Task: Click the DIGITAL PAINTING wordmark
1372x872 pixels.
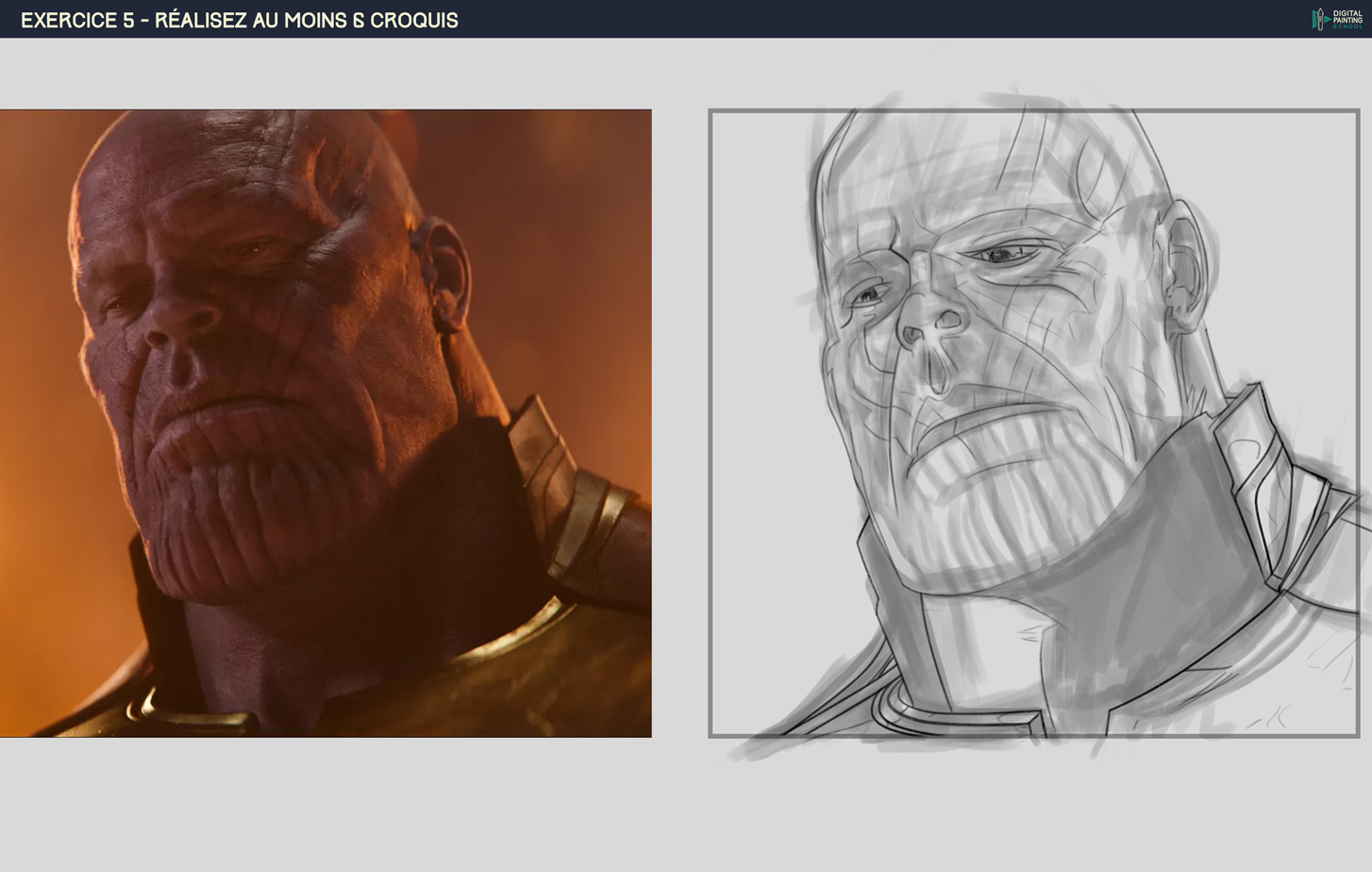Action: click(1347, 15)
